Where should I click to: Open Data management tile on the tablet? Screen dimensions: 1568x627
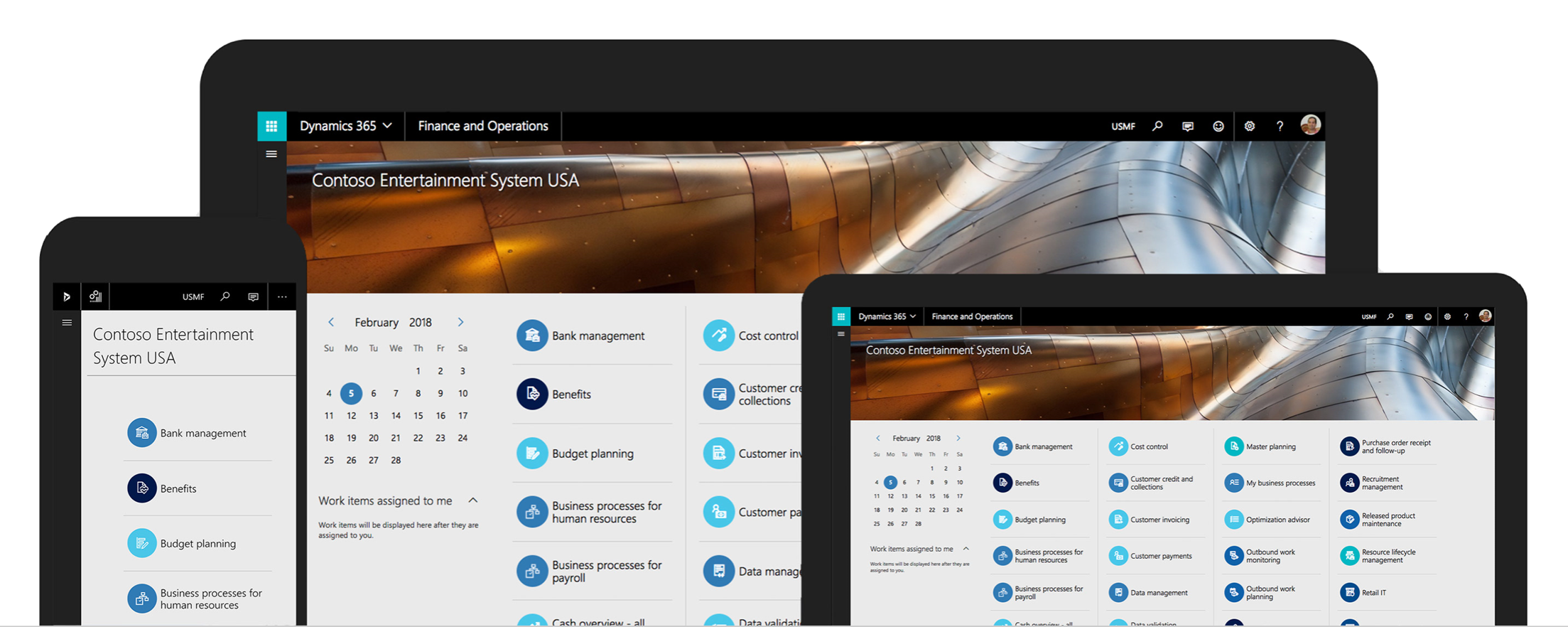coord(1149,592)
